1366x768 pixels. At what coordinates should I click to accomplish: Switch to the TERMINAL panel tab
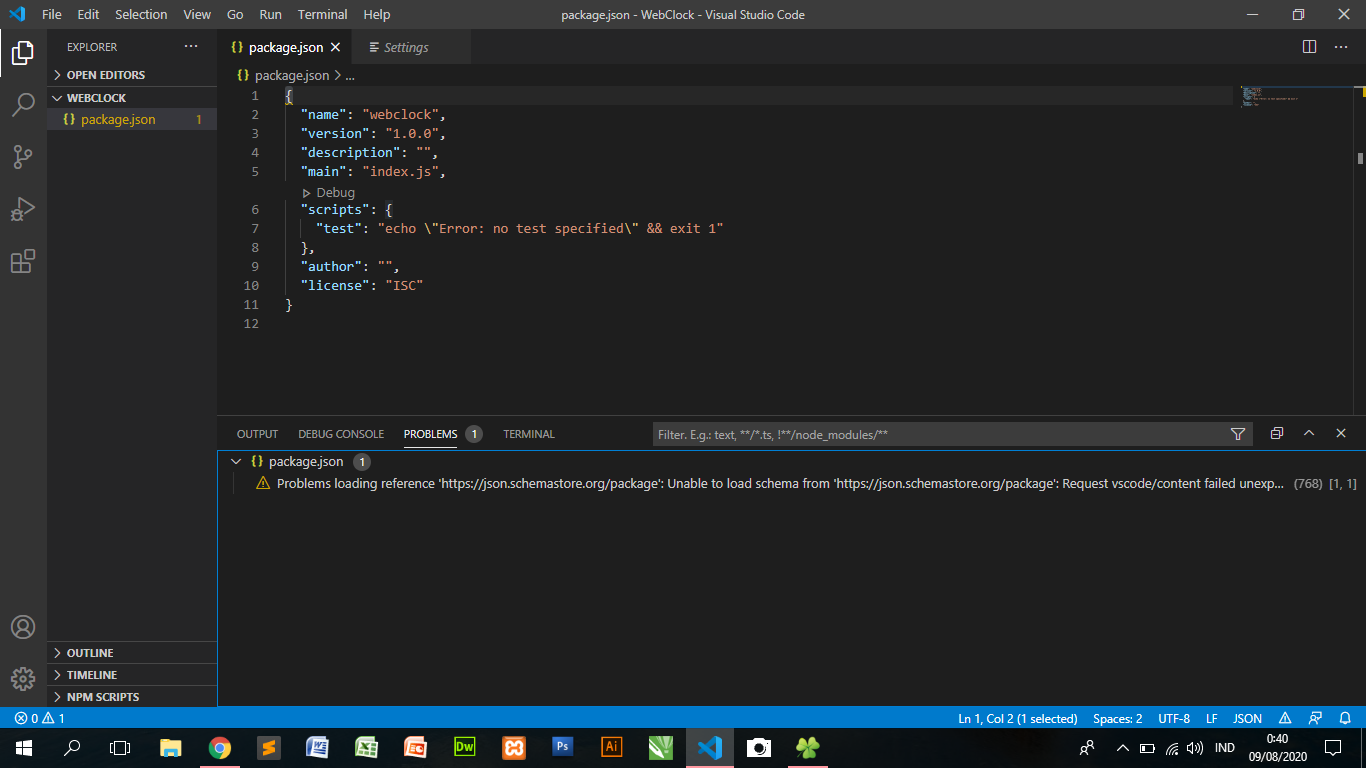click(528, 433)
